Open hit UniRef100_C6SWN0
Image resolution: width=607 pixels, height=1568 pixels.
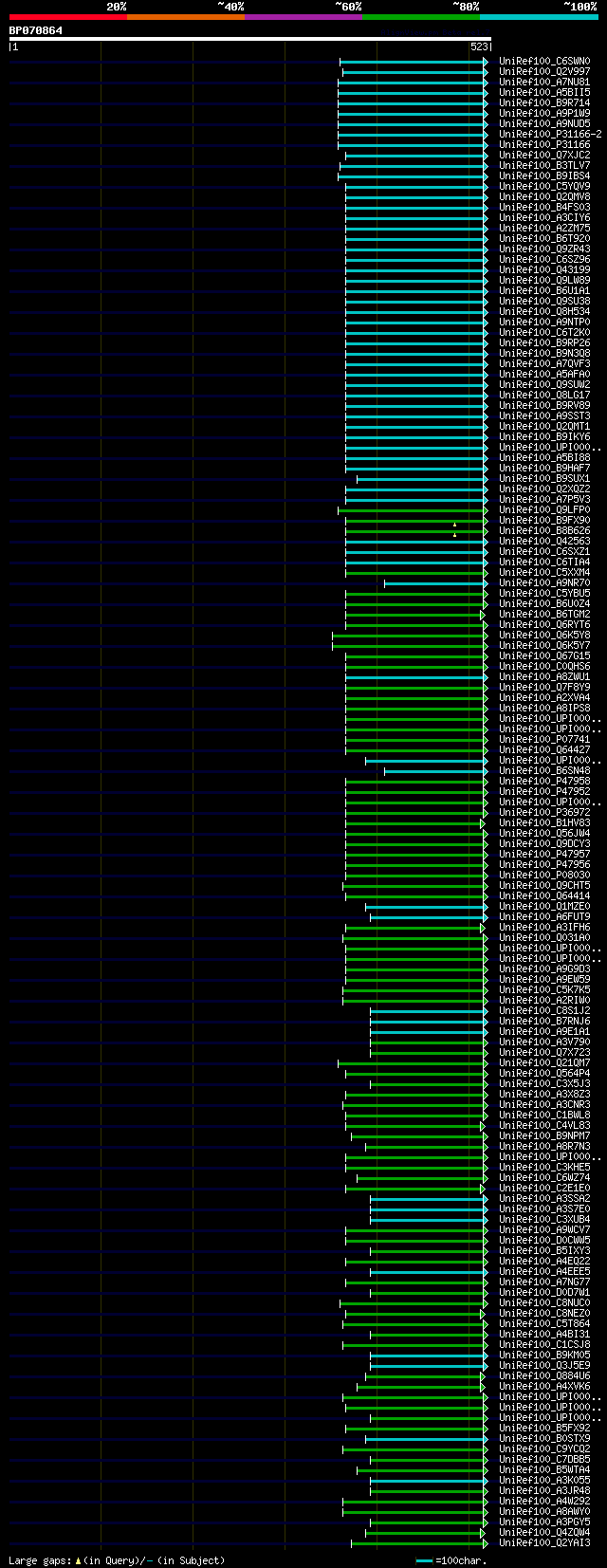(x=544, y=62)
